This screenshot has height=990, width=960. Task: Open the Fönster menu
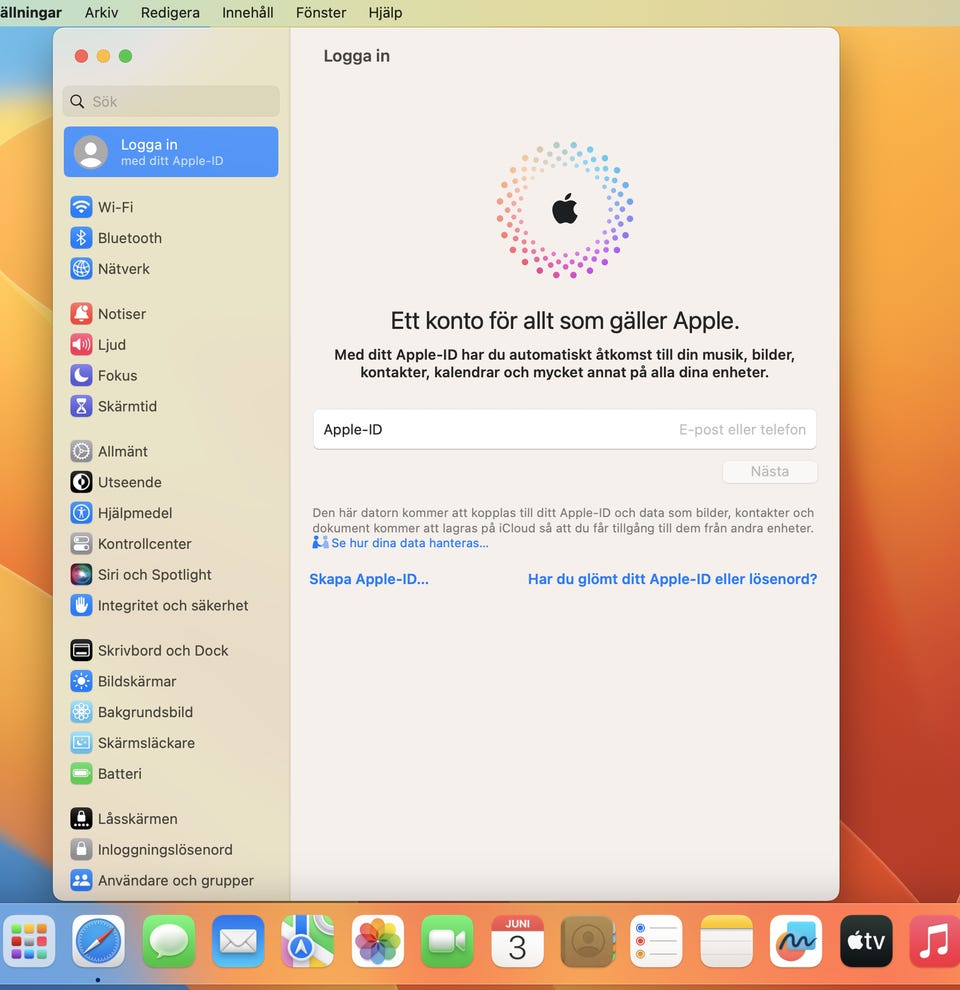coord(321,13)
